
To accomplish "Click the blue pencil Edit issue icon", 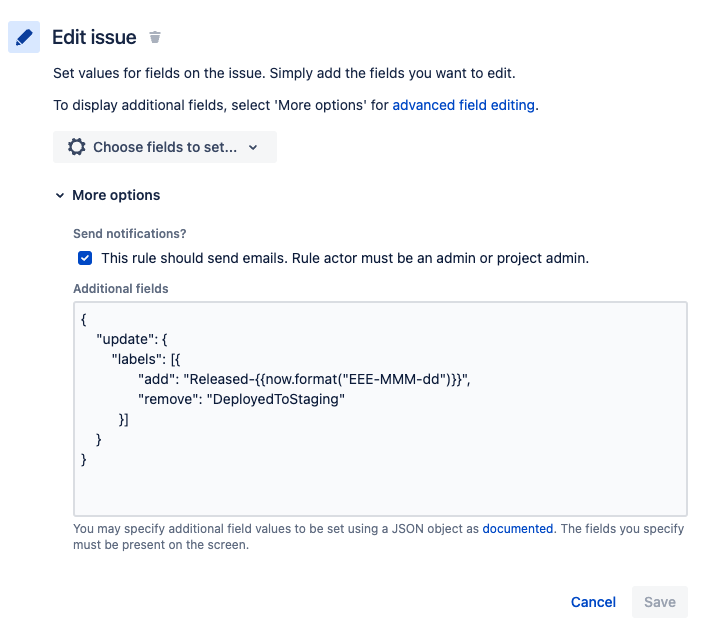I will coord(24,37).
